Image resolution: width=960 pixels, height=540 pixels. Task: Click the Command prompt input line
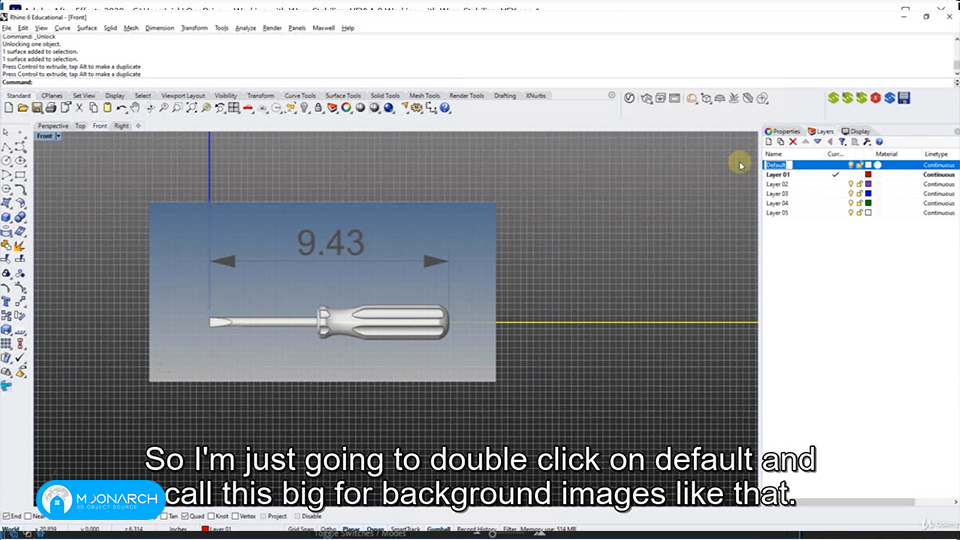coord(478,82)
